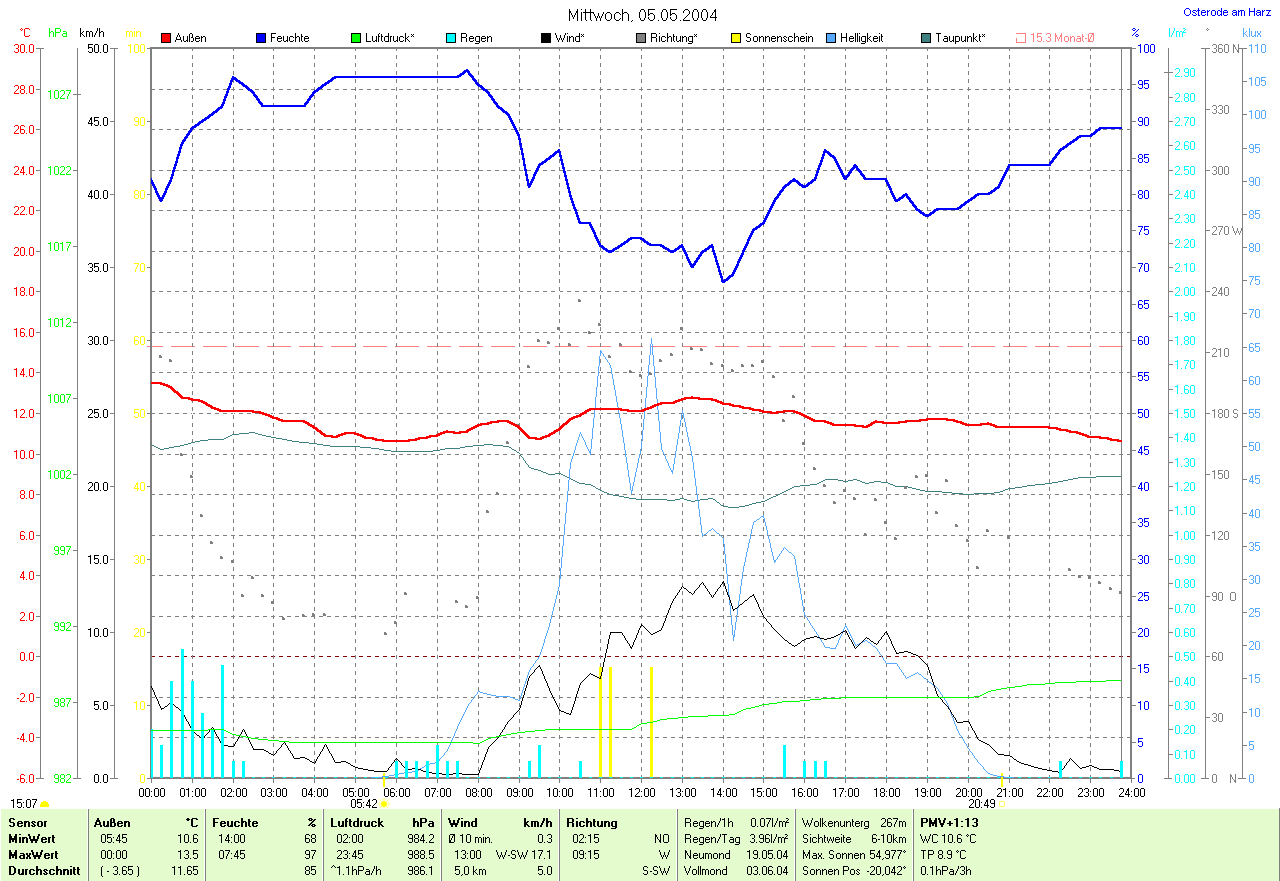Click the blue Feuchte legend square
Screen dimensions: 1280x881
click(x=261, y=38)
